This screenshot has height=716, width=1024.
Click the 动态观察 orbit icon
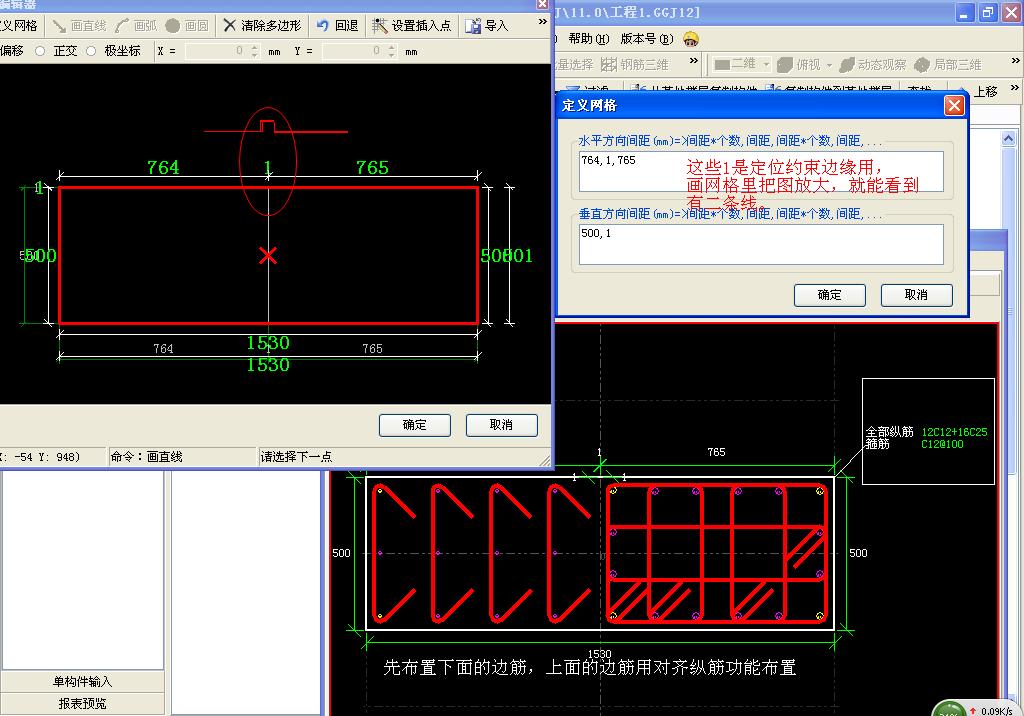click(846, 64)
